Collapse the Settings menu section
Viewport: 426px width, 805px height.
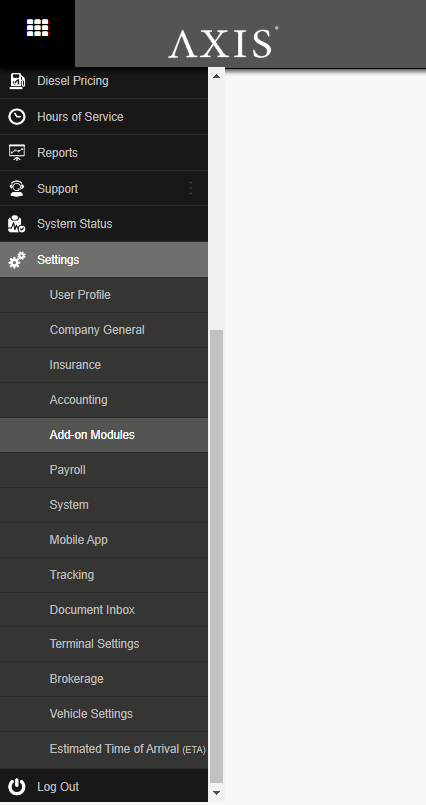(x=104, y=260)
